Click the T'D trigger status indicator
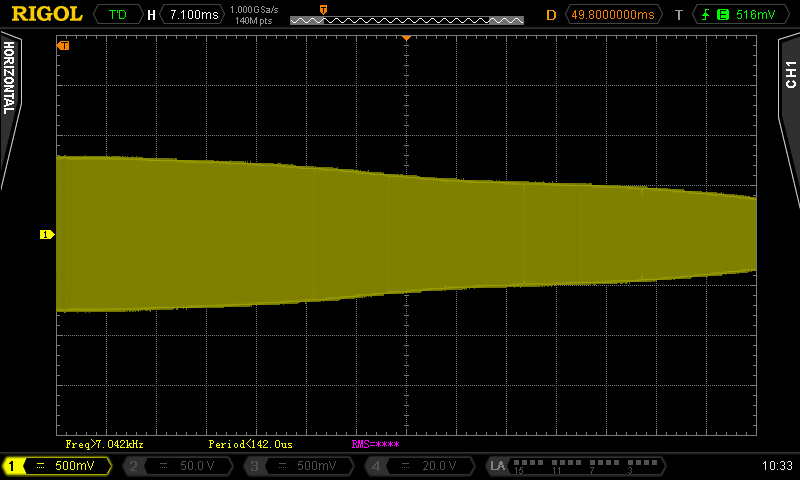This screenshot has width=800, height=480. coord(118,14)
